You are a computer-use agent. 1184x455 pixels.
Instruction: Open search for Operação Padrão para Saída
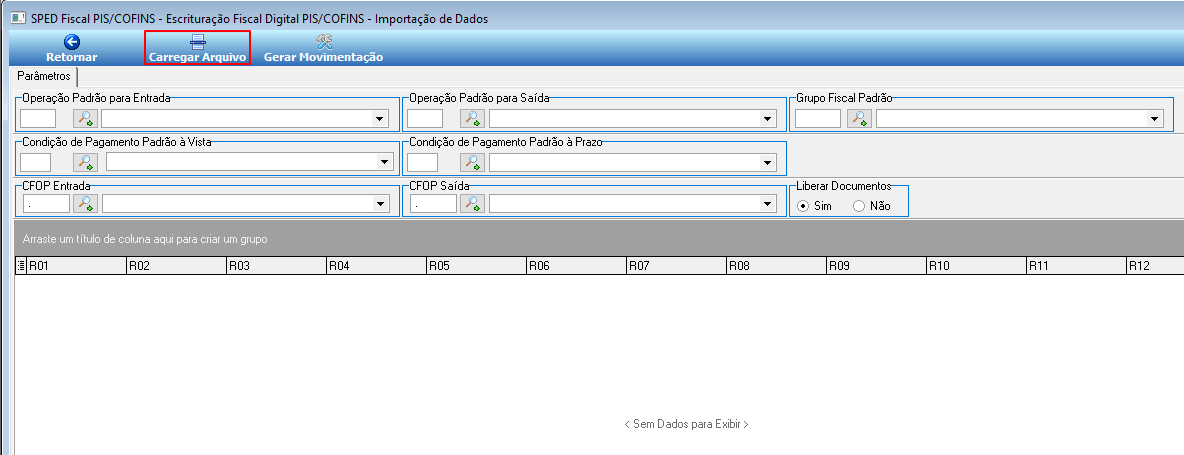[473, 118]
